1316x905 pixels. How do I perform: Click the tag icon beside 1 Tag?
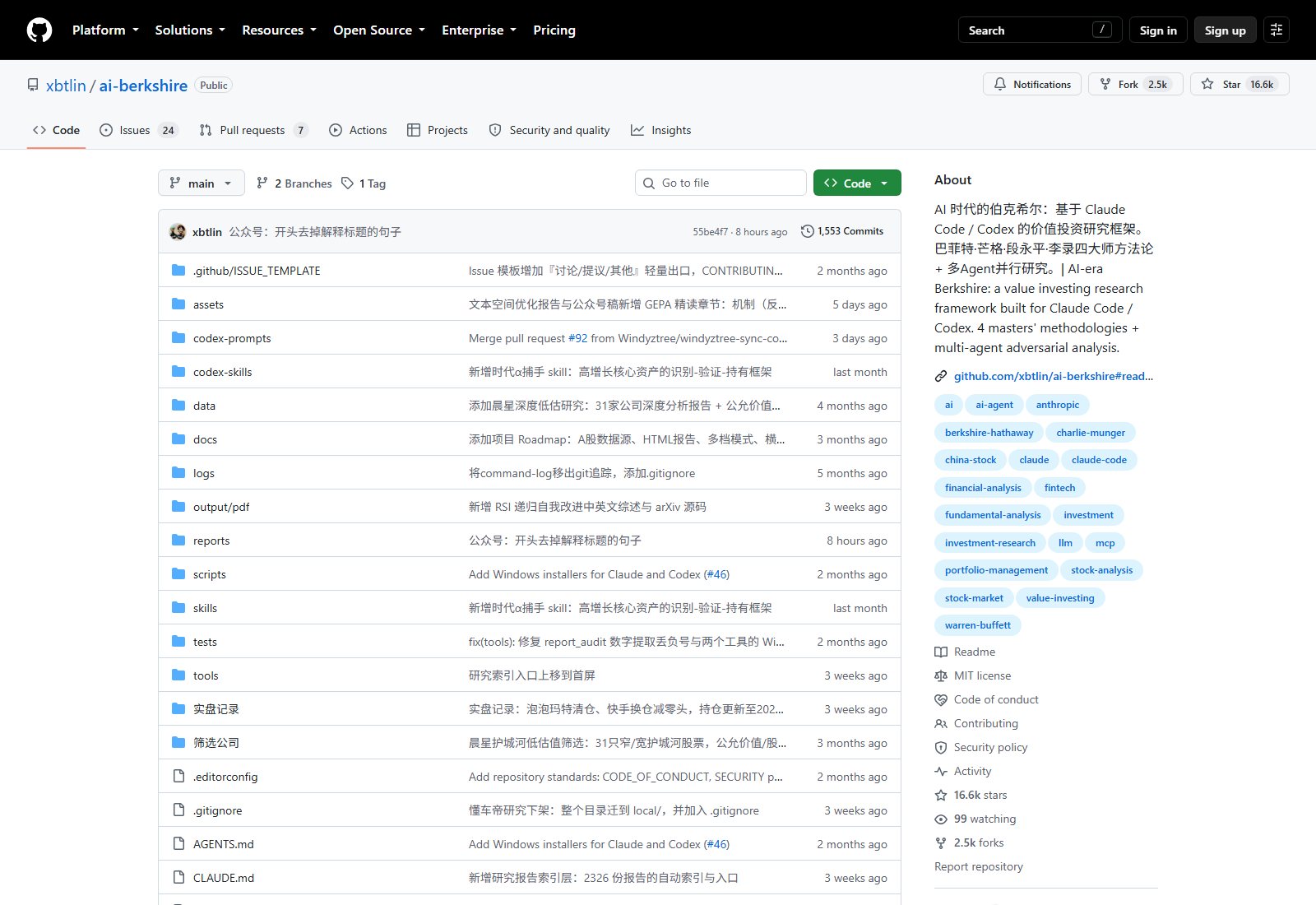point(348,183)
